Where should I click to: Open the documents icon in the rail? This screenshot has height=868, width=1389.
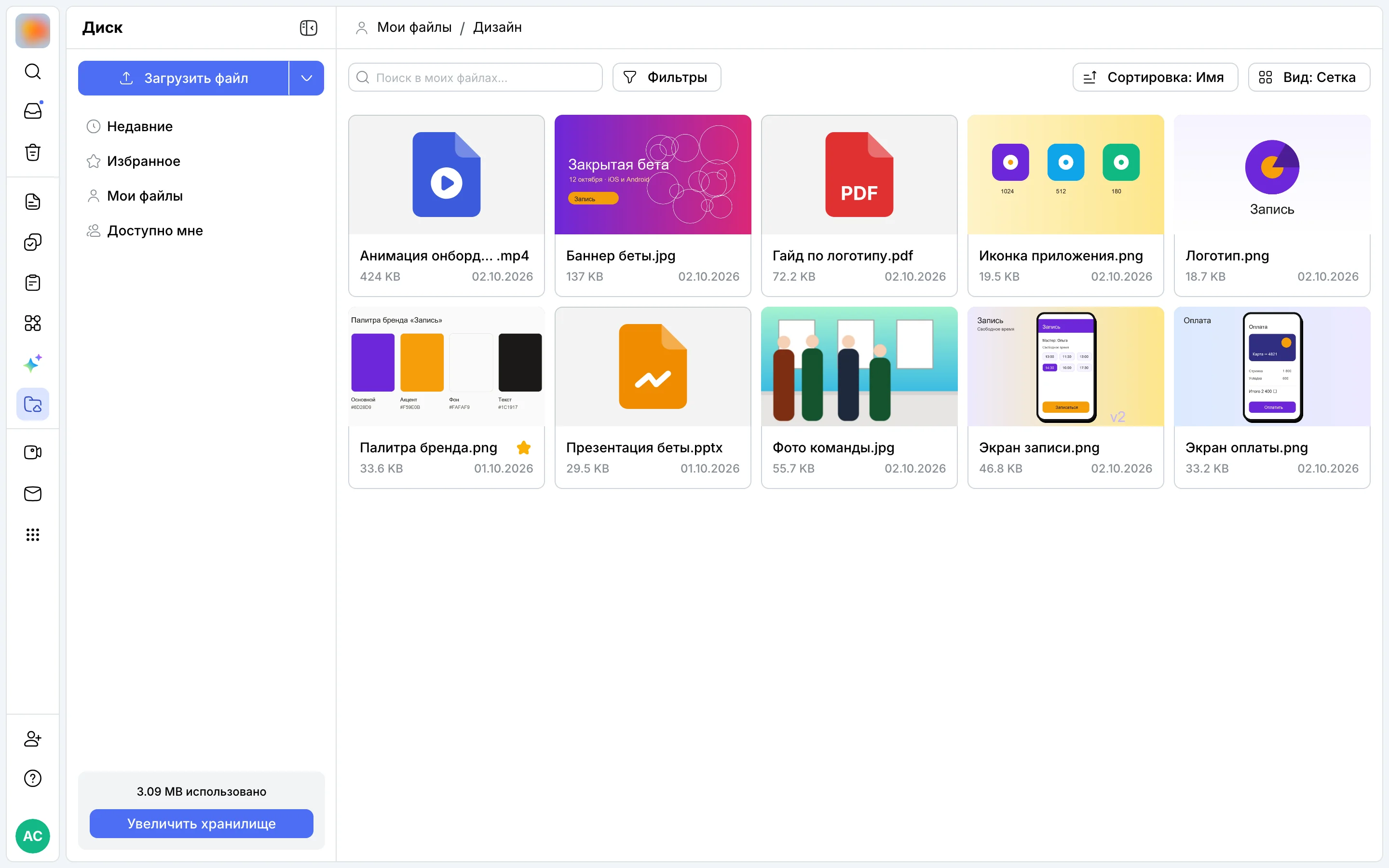pyautogui.click(x=33, y=202)
